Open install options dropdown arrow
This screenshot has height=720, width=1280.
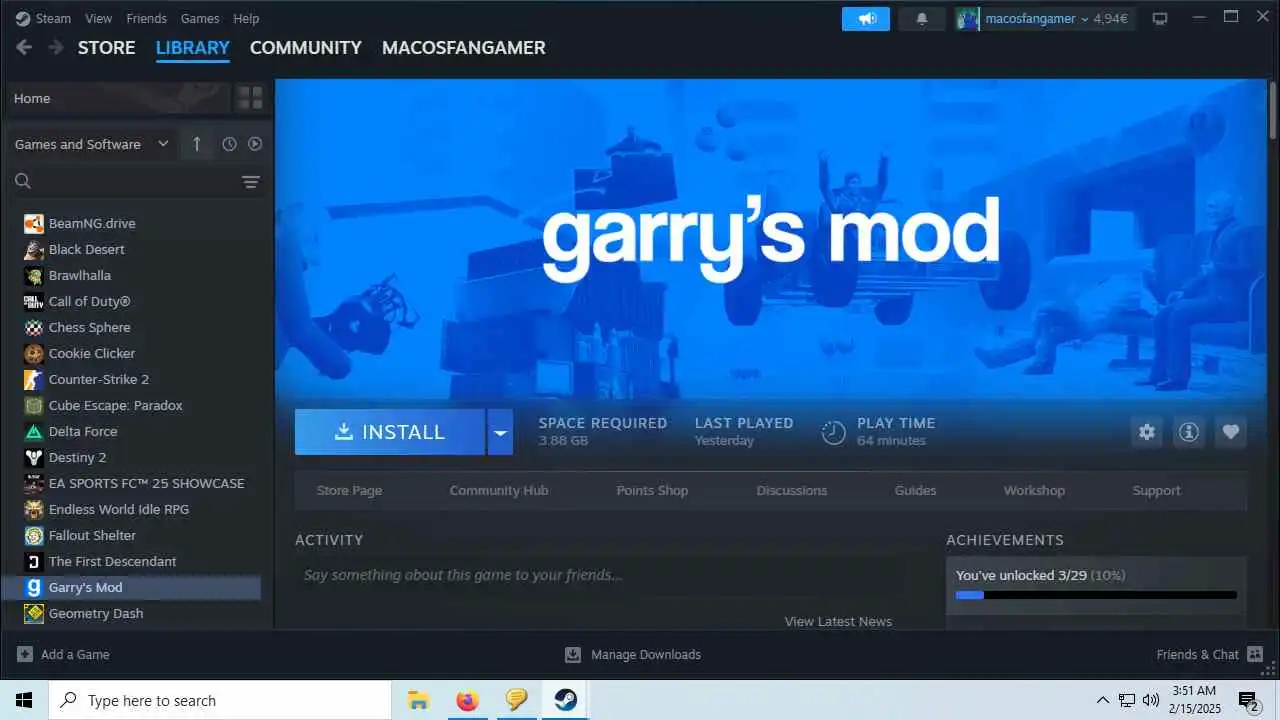(500, 432)
